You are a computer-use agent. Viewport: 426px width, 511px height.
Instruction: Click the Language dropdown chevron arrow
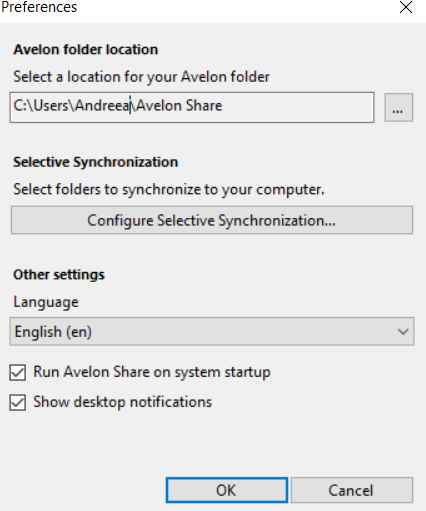click(403, 332)
